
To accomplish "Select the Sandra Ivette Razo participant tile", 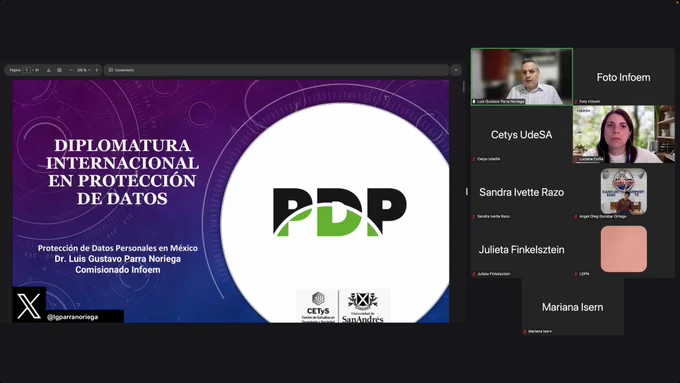I will (522, 192).
